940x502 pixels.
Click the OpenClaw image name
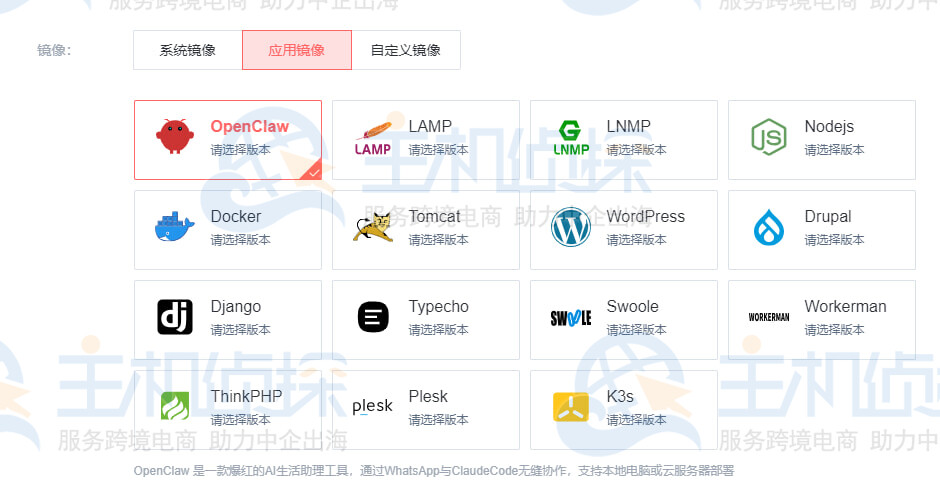coord(249,127)
